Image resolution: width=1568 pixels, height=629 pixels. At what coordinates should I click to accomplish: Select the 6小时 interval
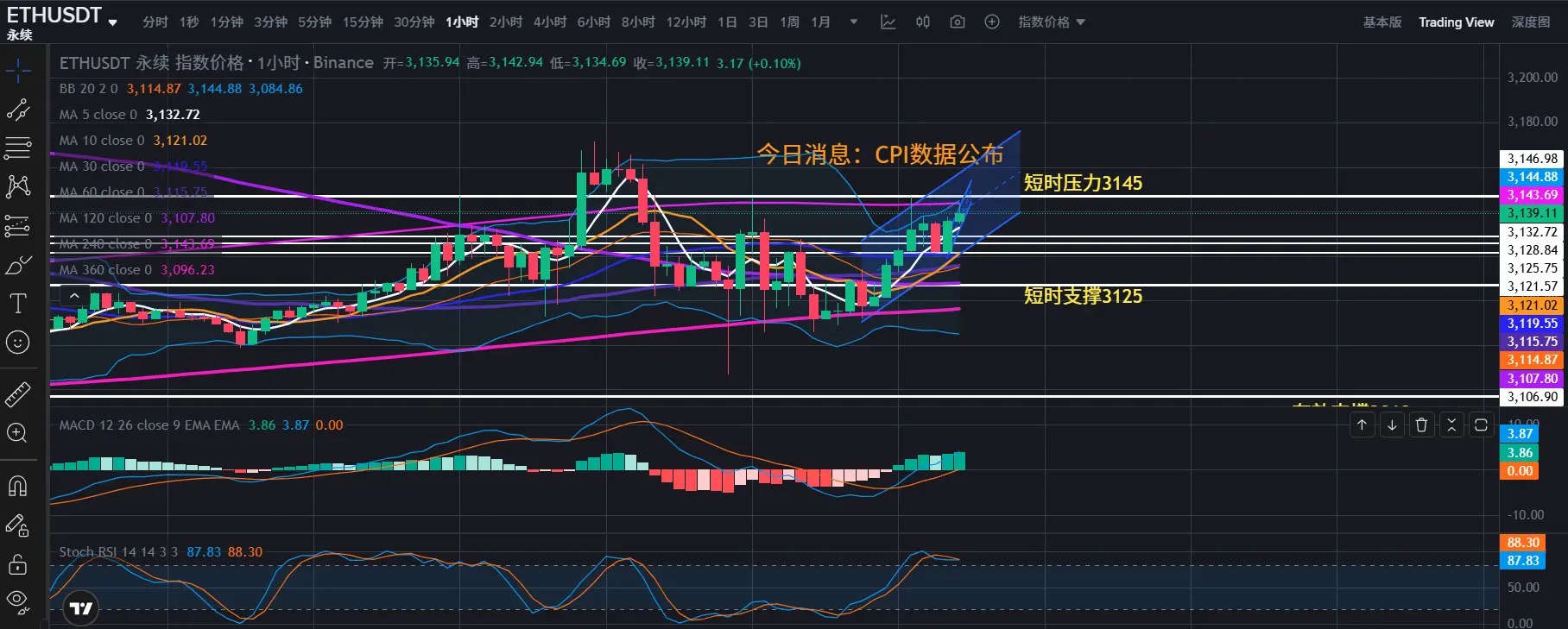(594, 22)
